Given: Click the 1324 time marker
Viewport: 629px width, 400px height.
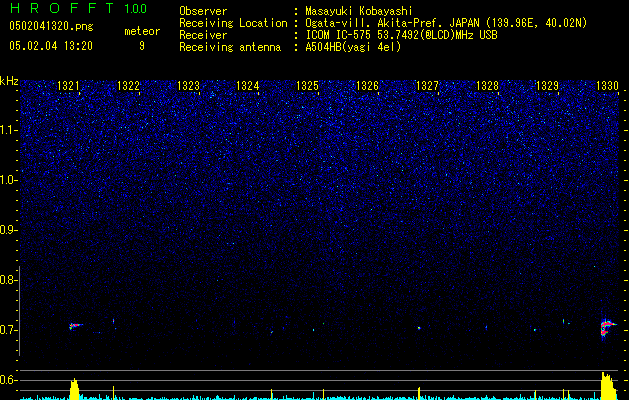Looking at the screenshot, I should [x=248, y=85].
